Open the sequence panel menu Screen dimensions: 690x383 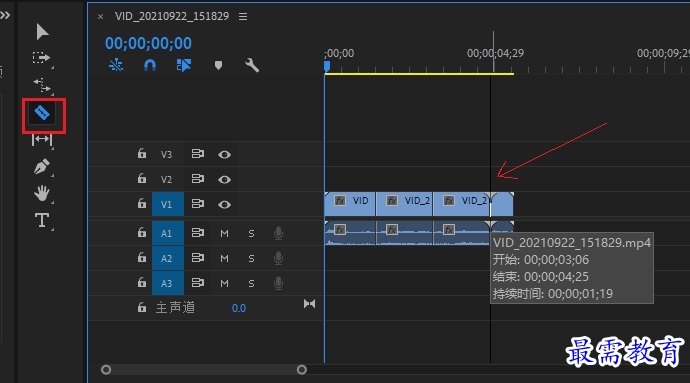pos(243,16)
